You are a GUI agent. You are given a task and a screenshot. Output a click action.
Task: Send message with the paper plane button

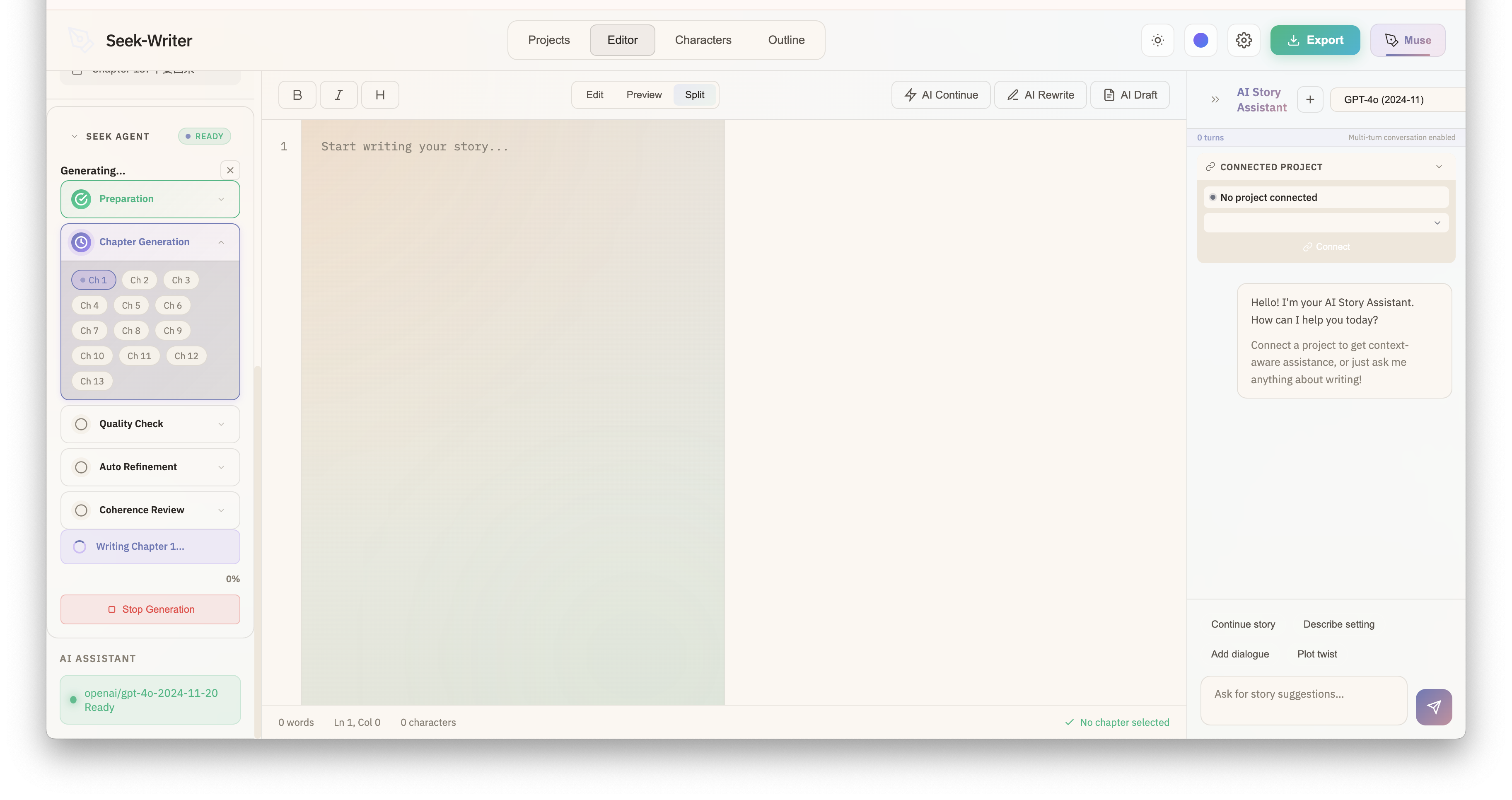tap(1433, 707)
